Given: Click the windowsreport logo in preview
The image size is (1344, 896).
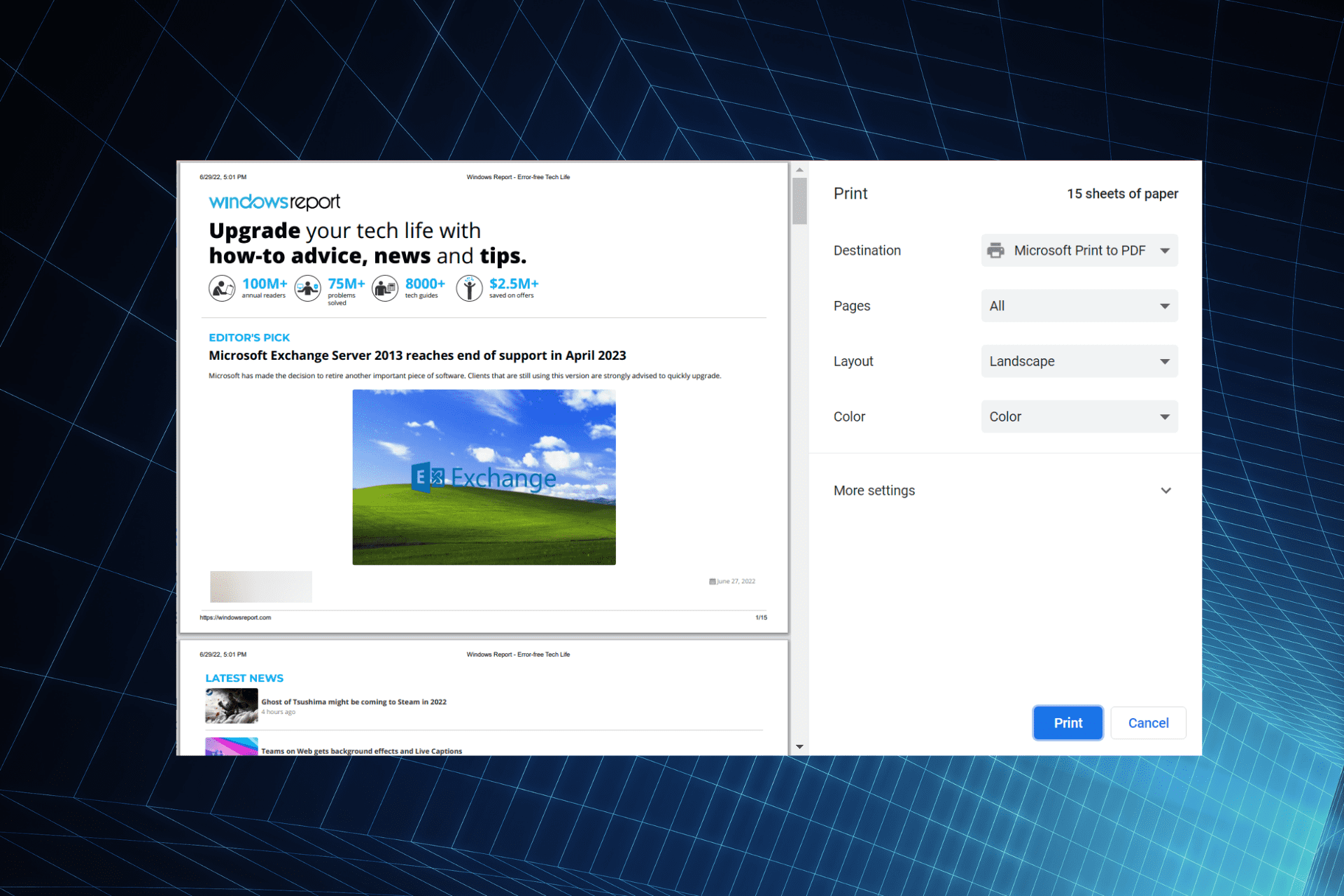Looking at the screenshot, I should tap(274, 202).
